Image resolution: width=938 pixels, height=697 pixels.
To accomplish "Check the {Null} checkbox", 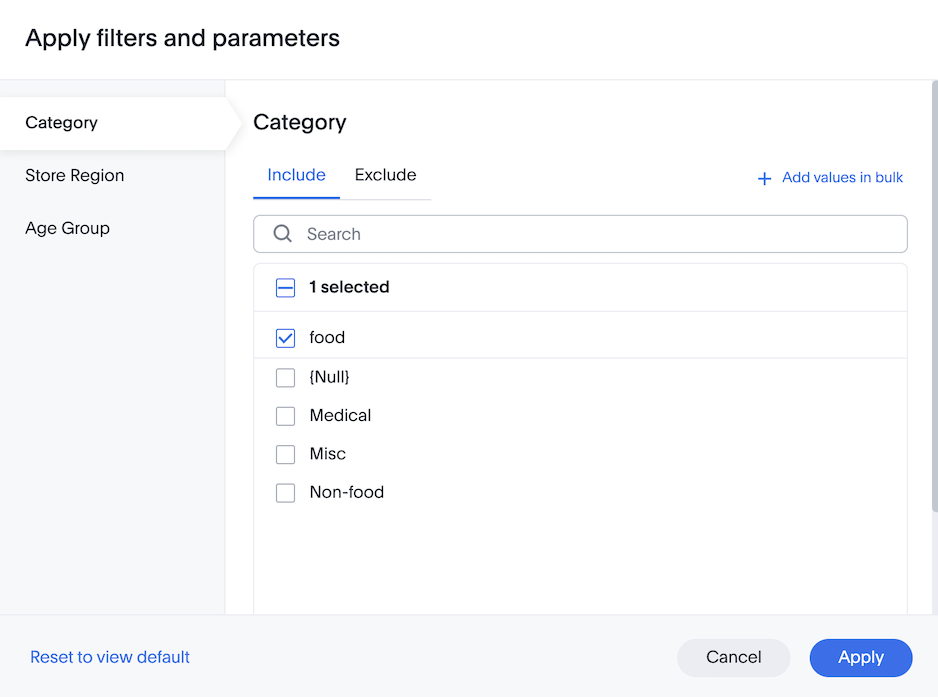I will coord(285,377).
